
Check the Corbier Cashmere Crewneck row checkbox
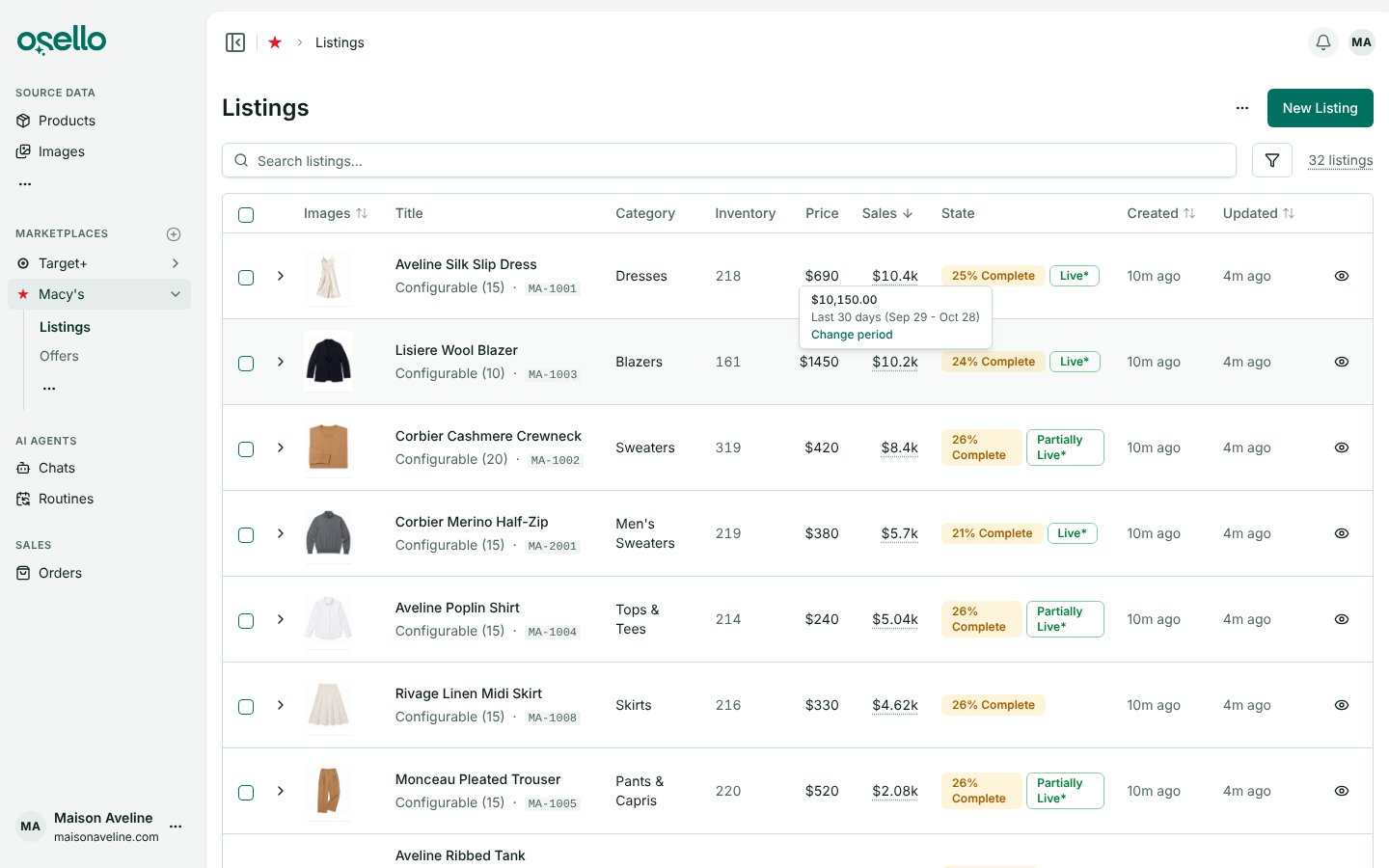(246, 448)
